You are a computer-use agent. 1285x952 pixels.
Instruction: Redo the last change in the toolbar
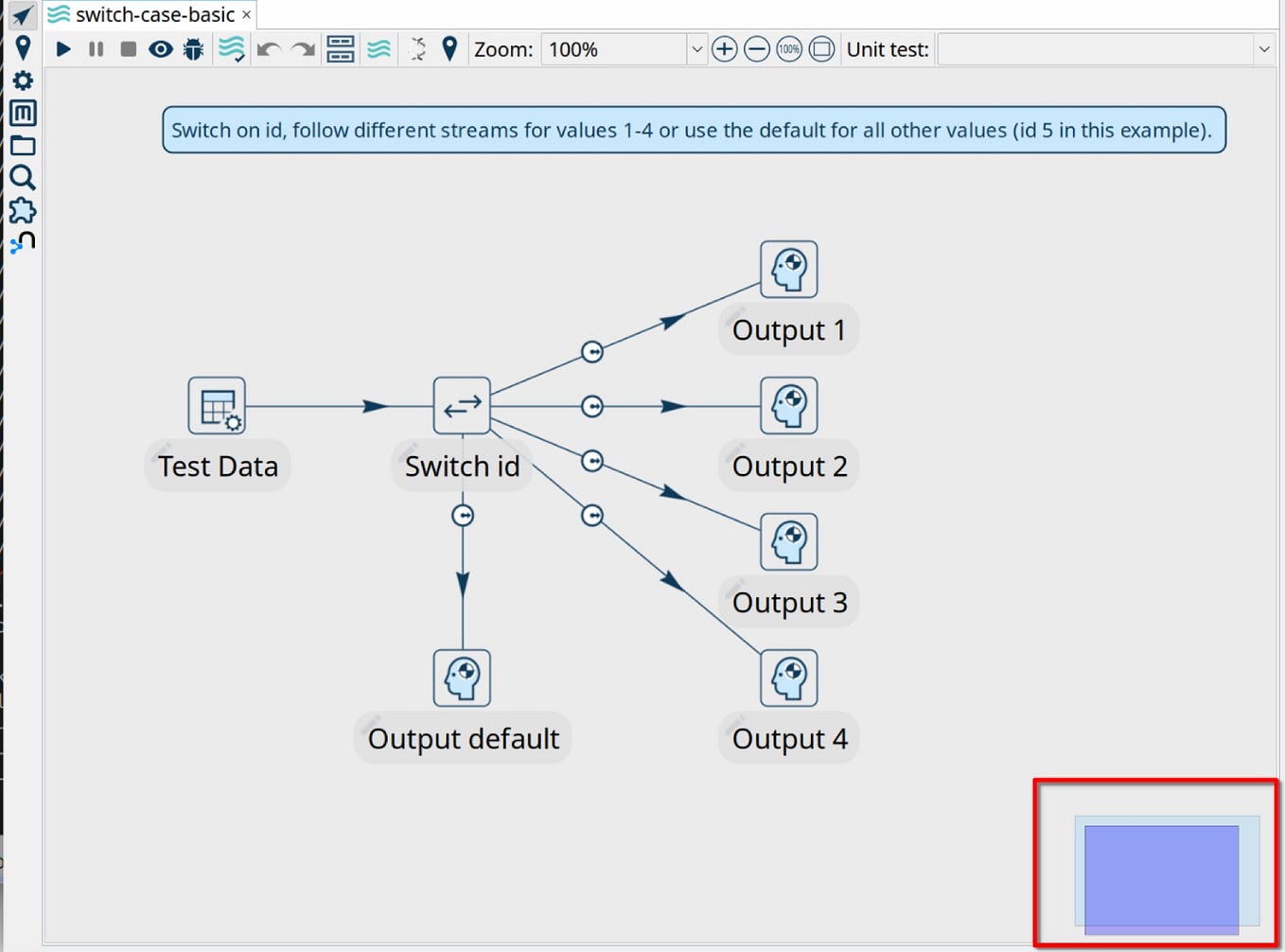coord(302,49)
